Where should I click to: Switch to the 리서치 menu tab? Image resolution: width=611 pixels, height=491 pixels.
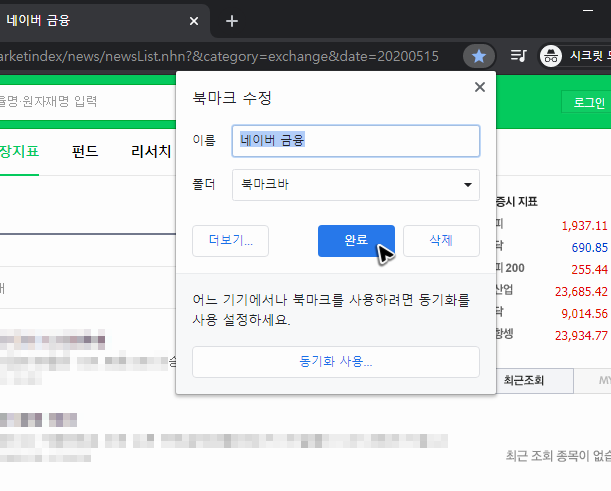151,151
